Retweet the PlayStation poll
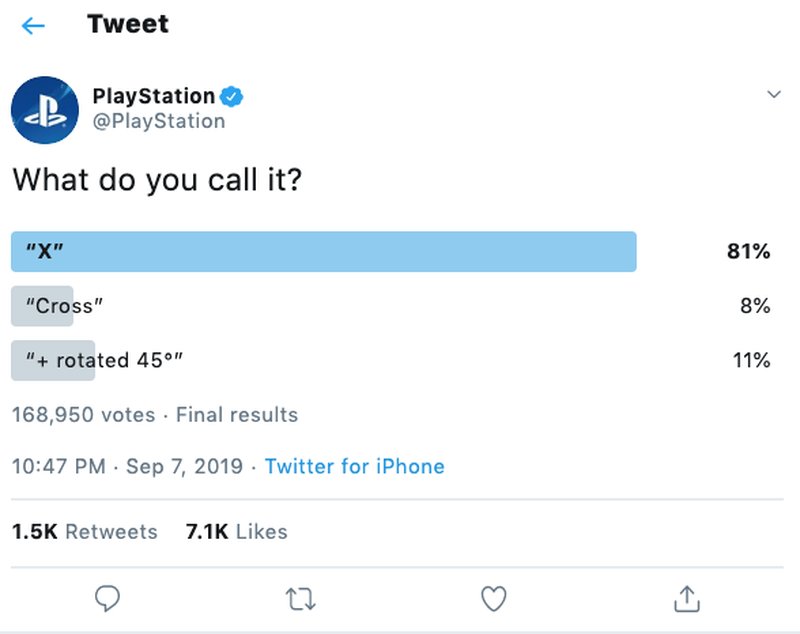 (x=300, y=599)
